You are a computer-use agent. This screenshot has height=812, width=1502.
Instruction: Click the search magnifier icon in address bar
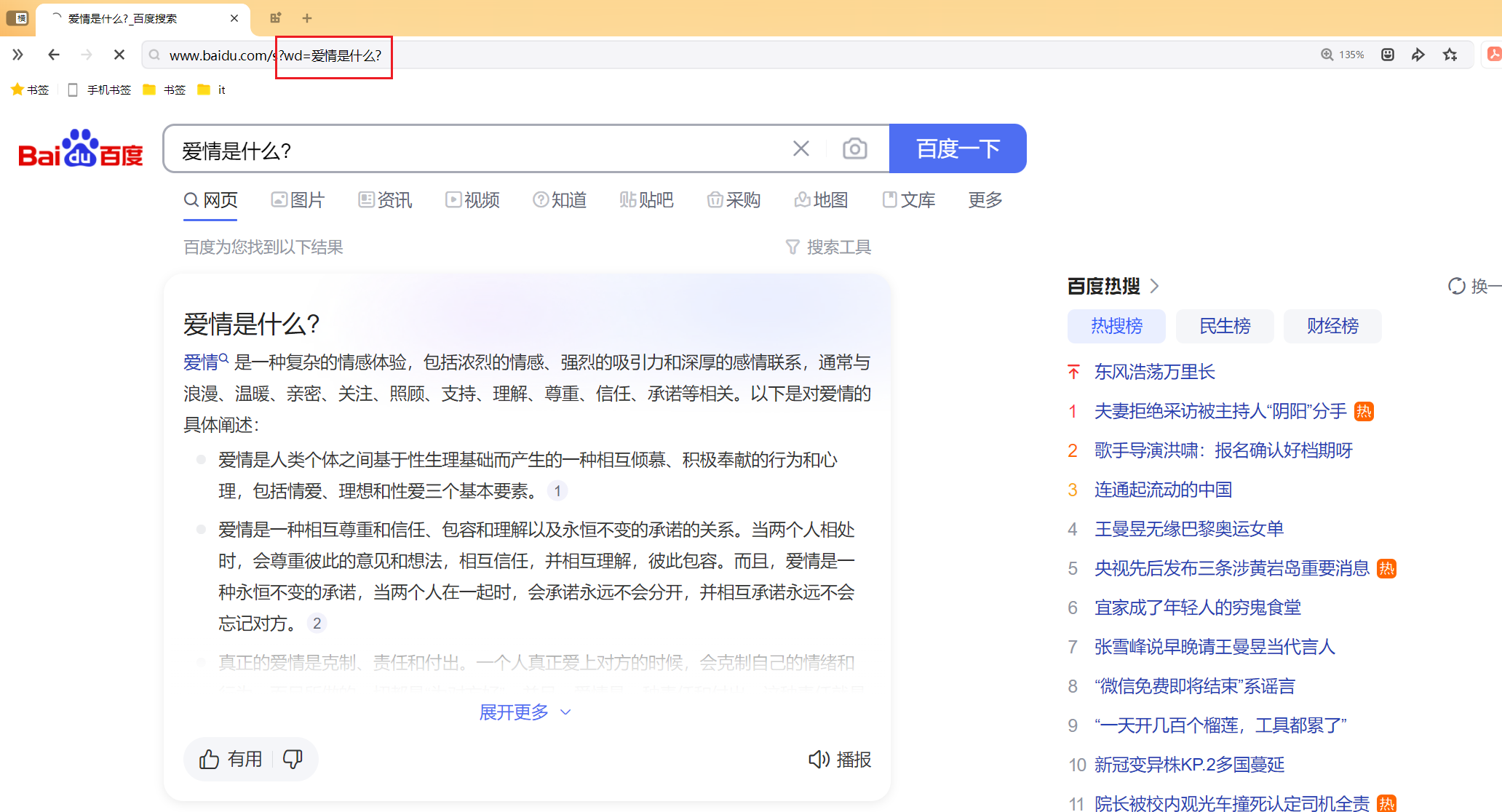154,55
